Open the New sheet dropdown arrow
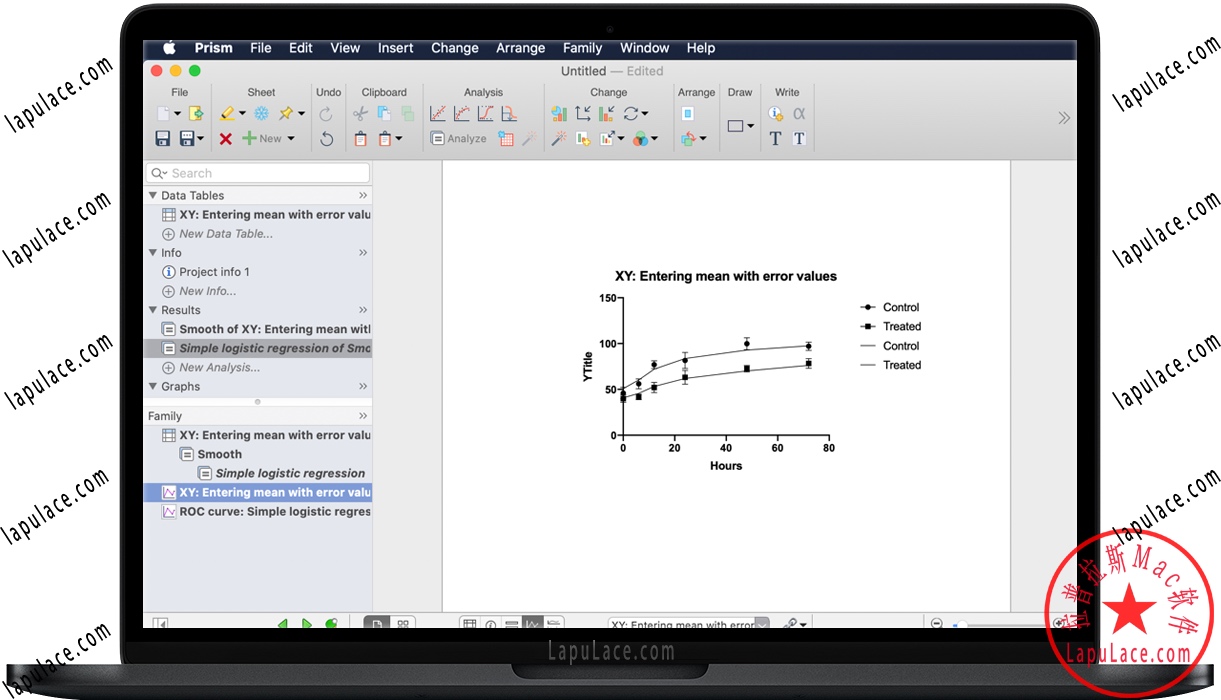Screen dimensions: 1221x700 click(291, 139)
